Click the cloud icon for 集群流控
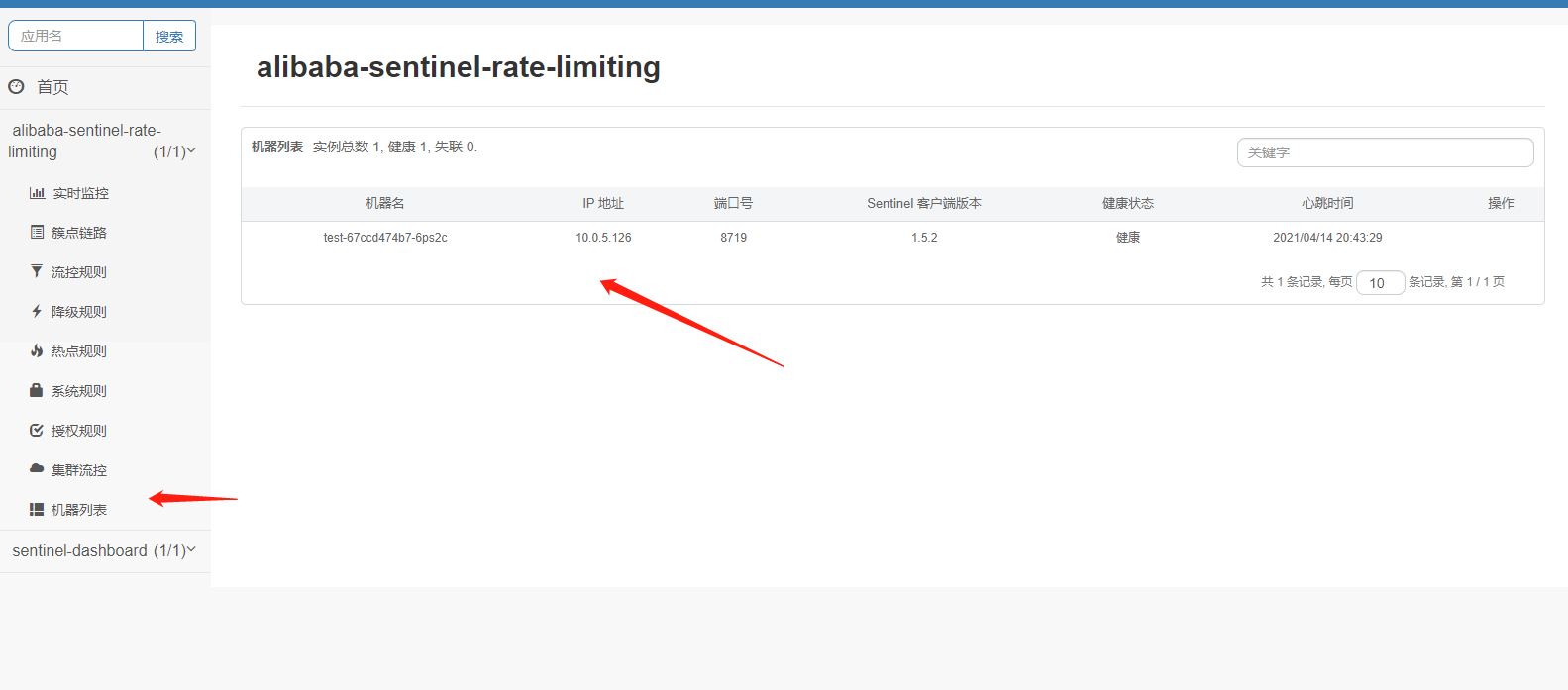The height and width of the screenshot is (690, 1568). point(37,468)
